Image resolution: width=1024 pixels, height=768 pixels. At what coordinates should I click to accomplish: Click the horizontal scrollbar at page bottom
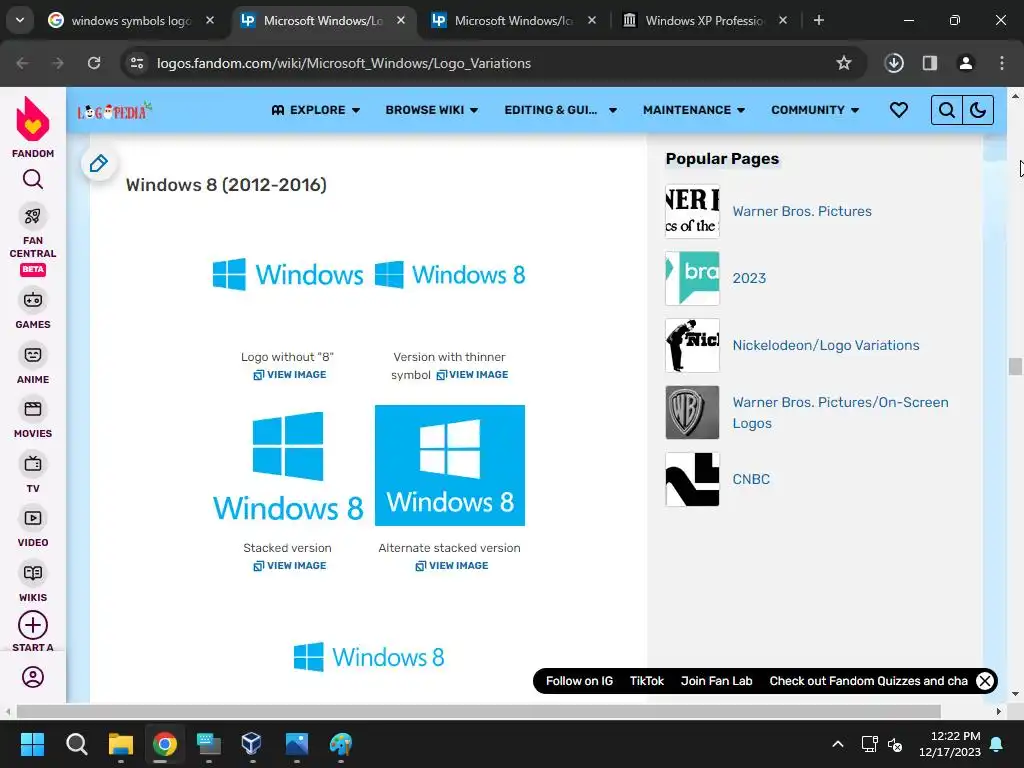(x=478, y=711)
